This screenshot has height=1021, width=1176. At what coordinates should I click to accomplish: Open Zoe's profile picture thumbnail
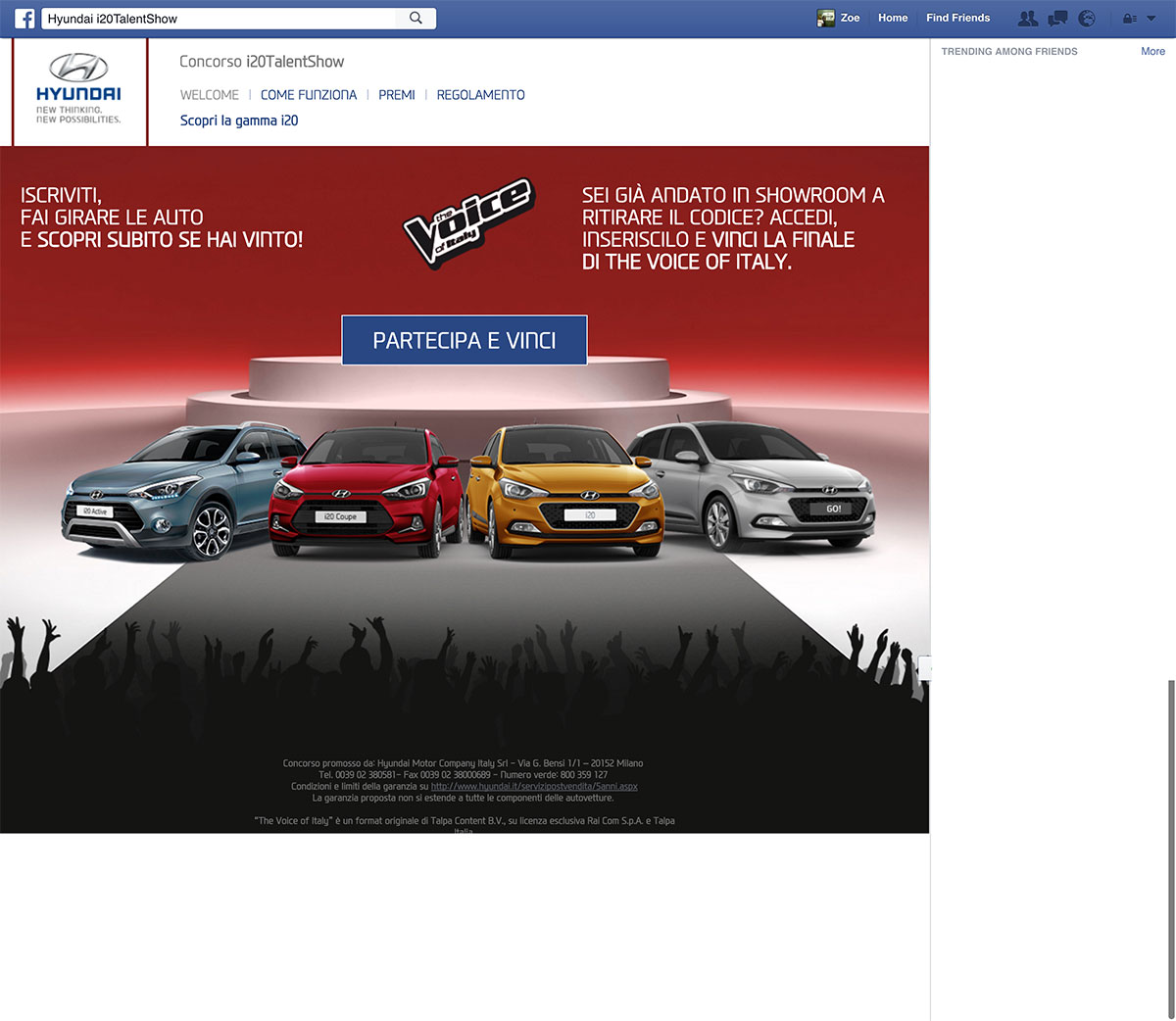(x=826, y=18)
